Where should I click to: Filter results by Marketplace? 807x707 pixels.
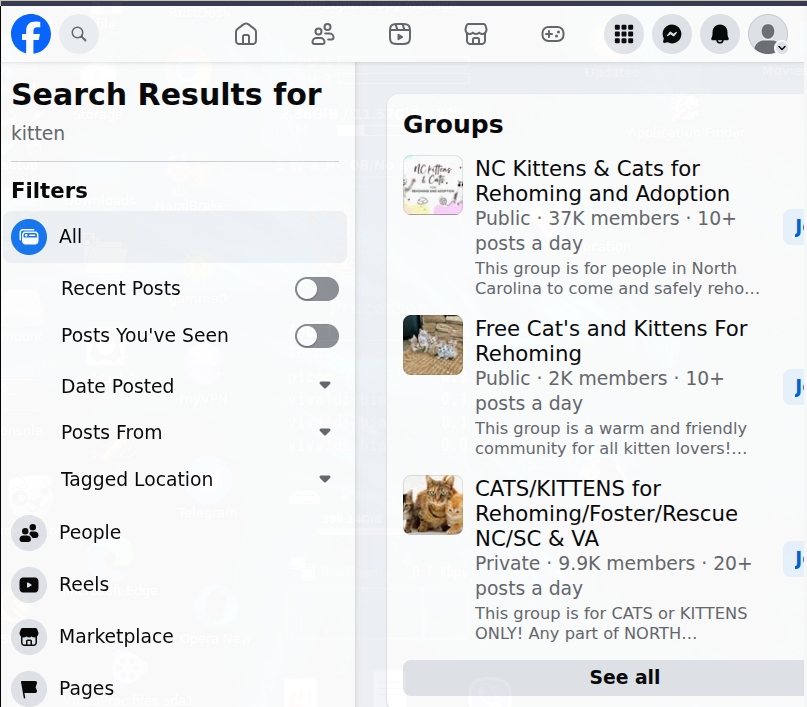tap(116, 637)
